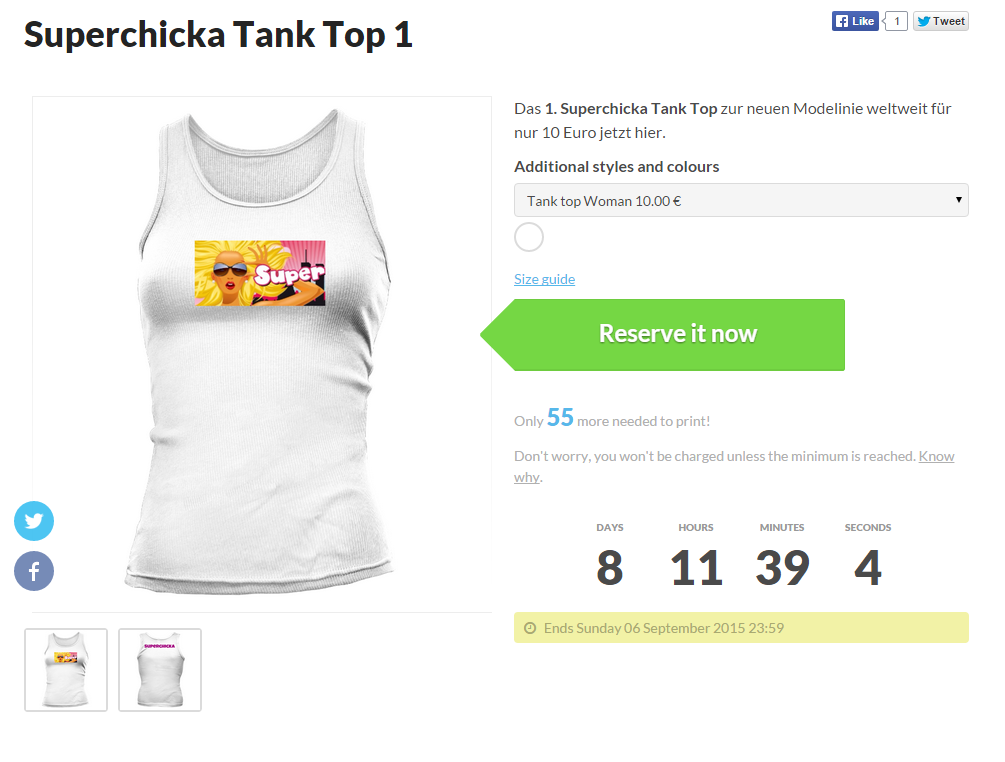The image size is (1005, 762).
Task: Click the round Facebook share icon
Action: point(34,572)
